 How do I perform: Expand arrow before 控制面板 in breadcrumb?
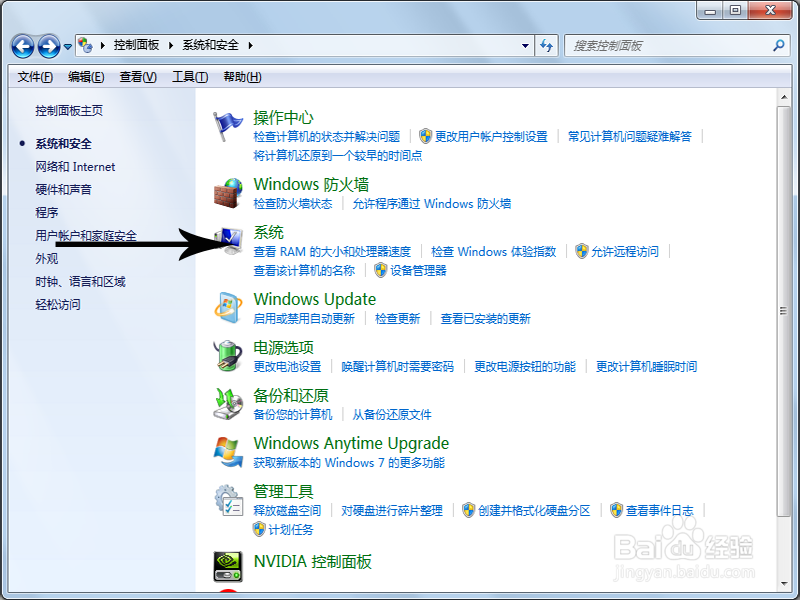103,45
